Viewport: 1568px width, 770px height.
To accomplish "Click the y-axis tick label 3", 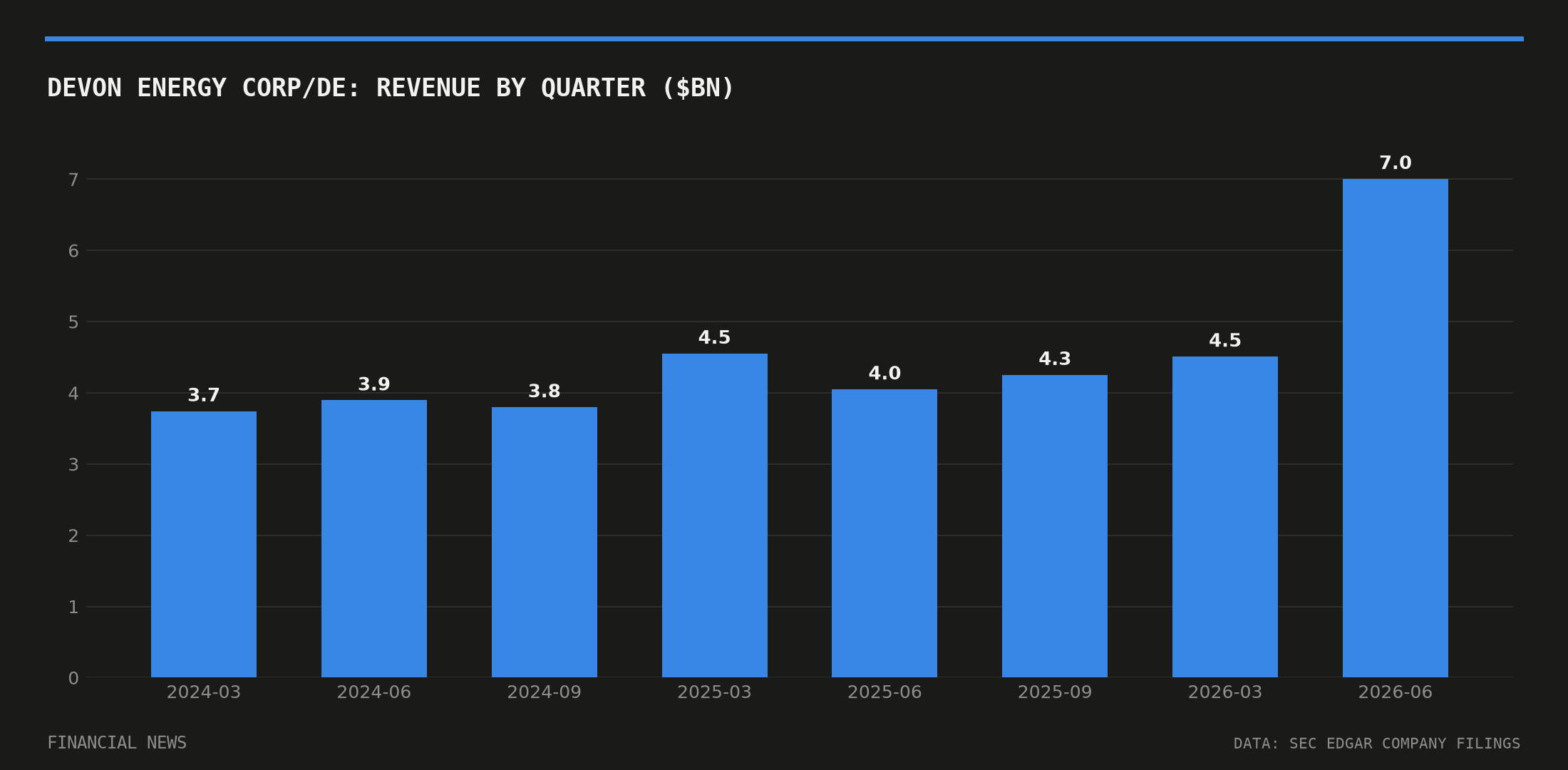I will point(73,465).
